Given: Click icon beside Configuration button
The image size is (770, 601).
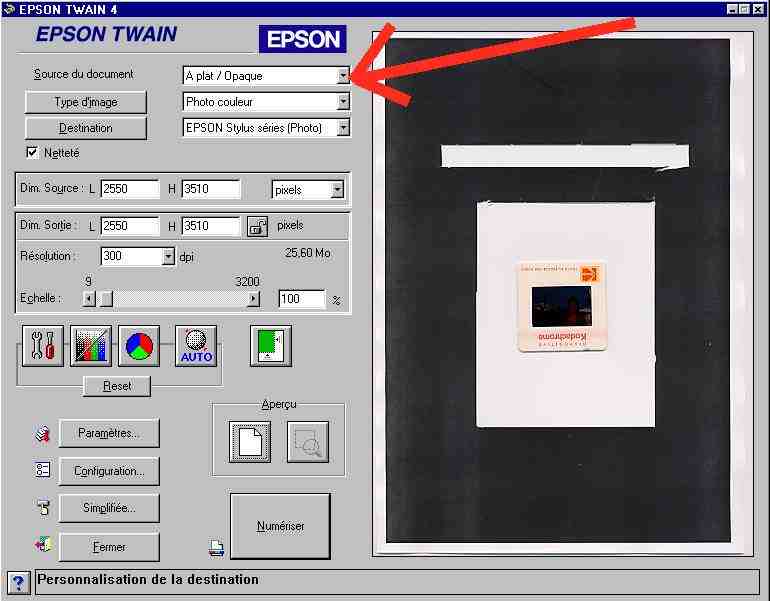Looking at the screenshot, I should pos(43,470).
